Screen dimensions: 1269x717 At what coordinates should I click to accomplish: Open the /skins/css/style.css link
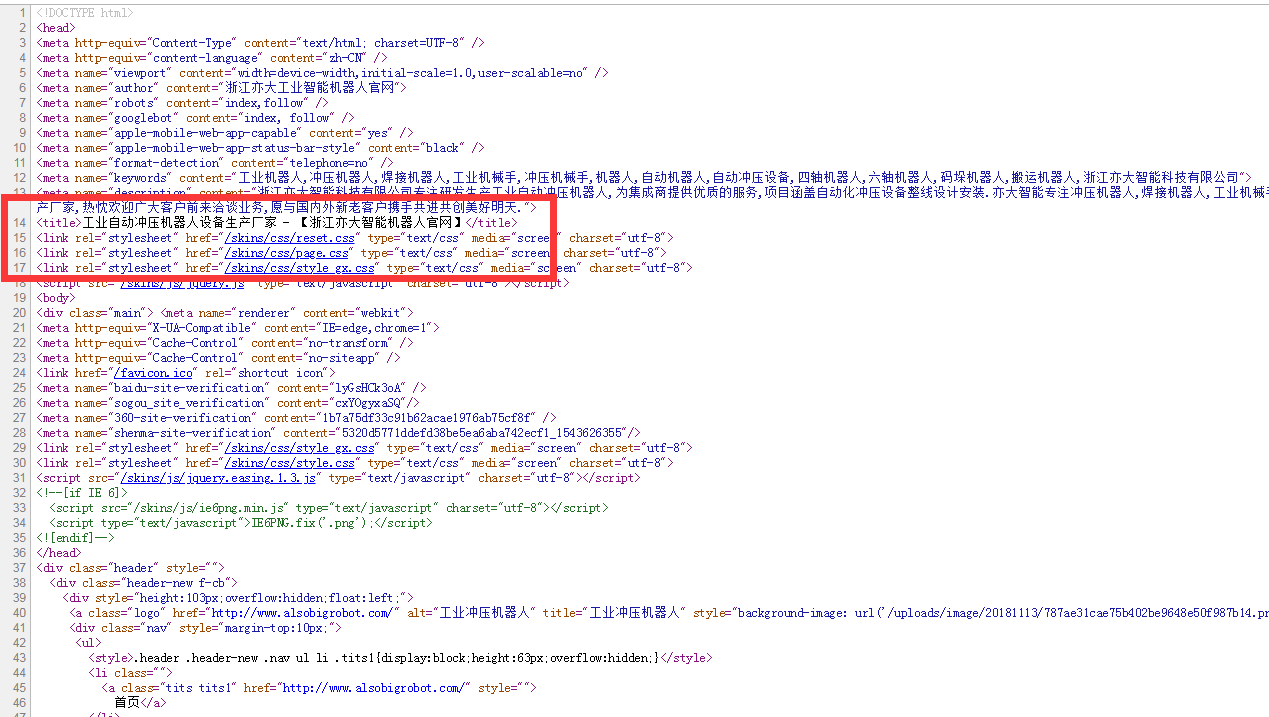pyautogui.click(x=290, y=463)
